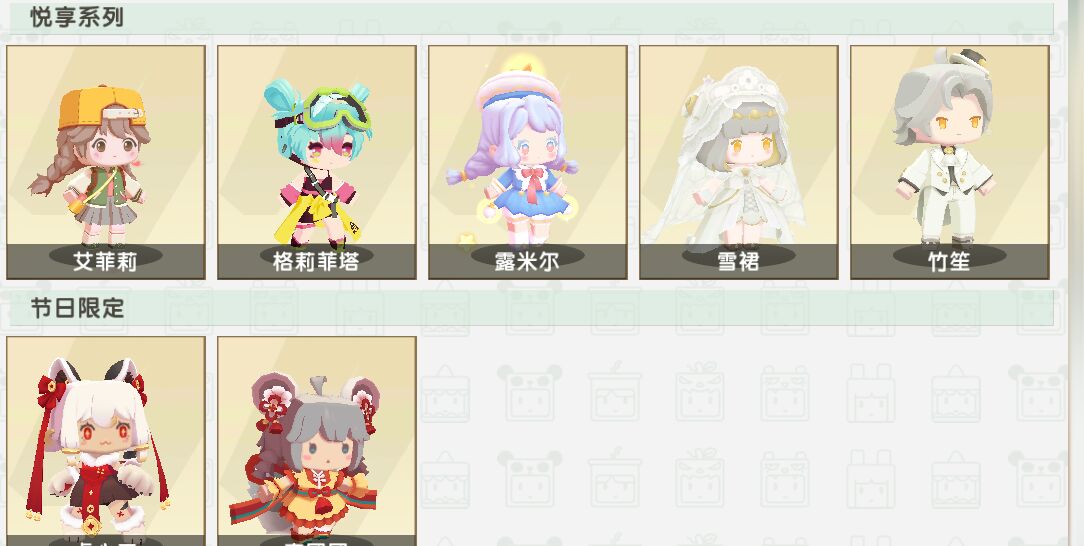Image resolution: width=1084 pixels, height=546 pixels.
Task: Tap the 露米尔 name label
Action: 527,261
